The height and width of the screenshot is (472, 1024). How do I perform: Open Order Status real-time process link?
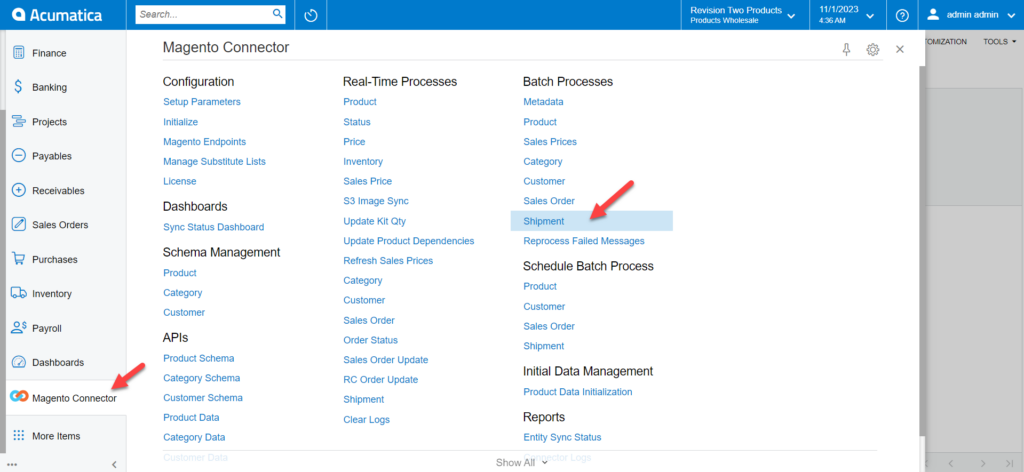click(370, 340)
